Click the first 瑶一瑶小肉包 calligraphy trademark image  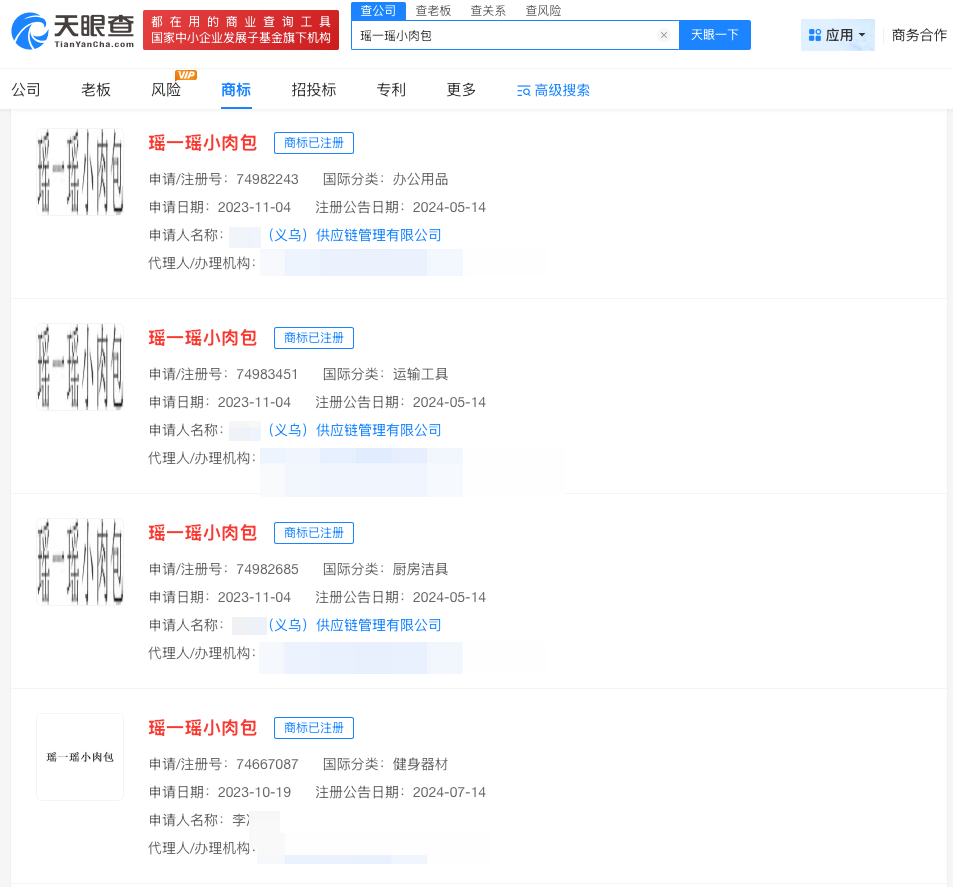point(80,171)
